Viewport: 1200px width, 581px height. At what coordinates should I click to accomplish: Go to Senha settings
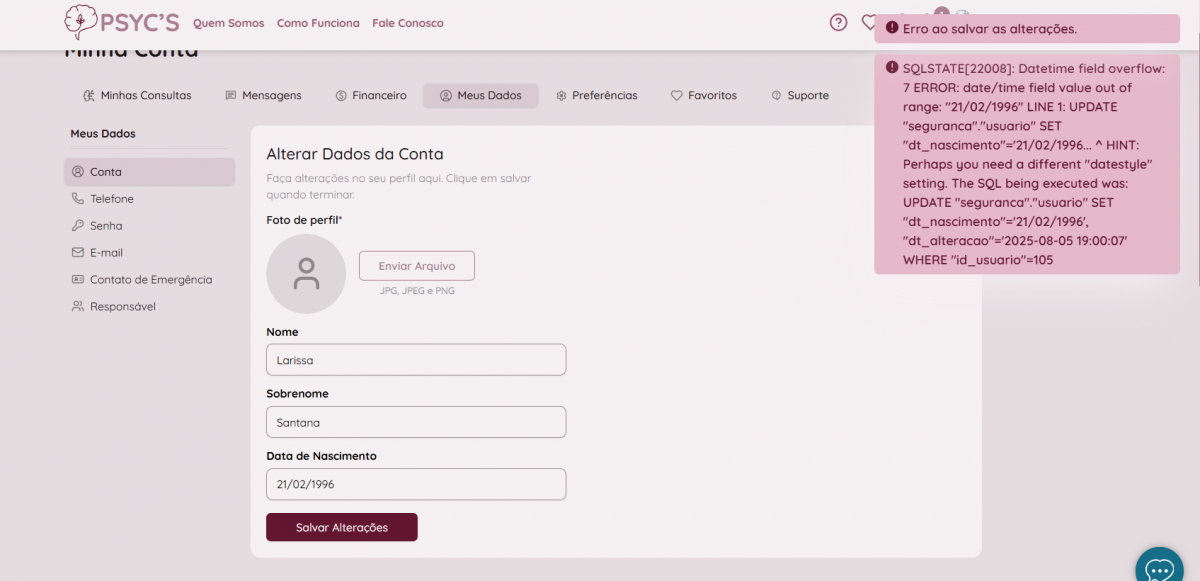point(106,226)
